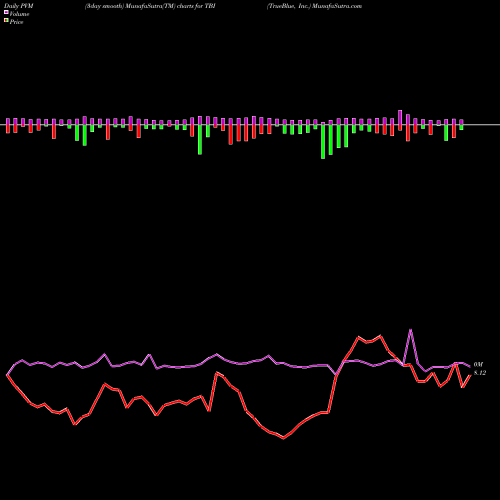Viewport: 500px width, 500px height.
Task: Click the '(3day smooth) MunafaSutra(TM) charts for TBI' heading
Action: 150,6
